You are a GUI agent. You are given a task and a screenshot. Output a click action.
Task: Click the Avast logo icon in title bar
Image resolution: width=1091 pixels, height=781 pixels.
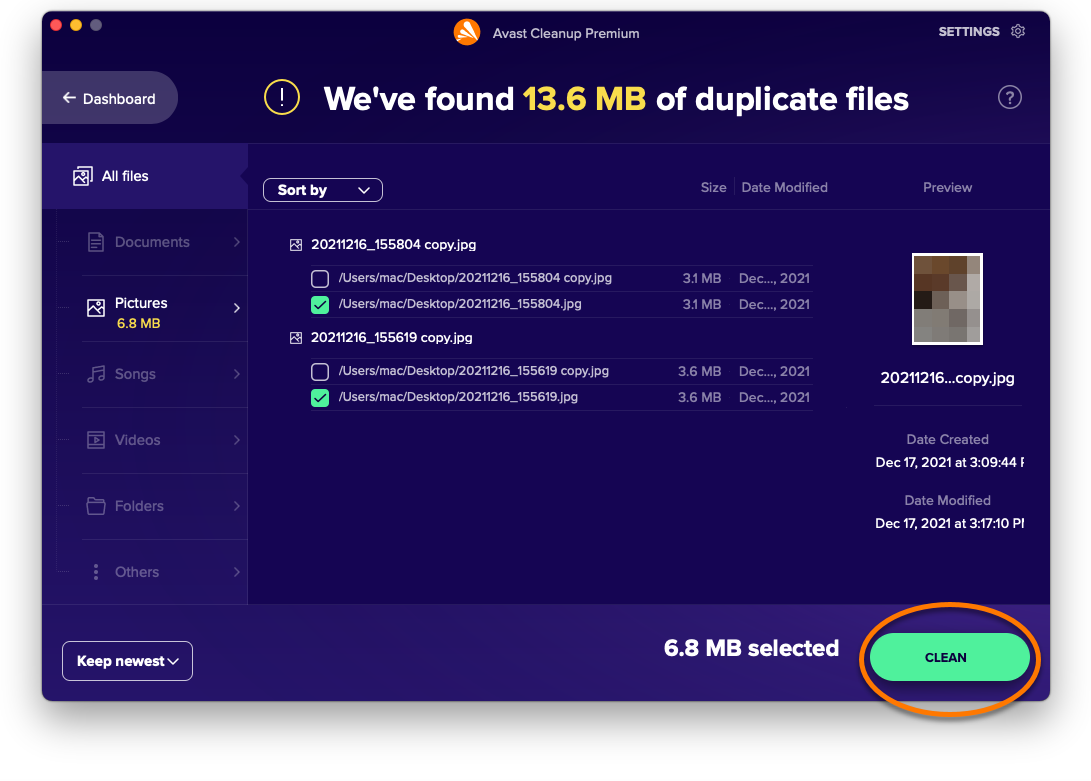tap(467, 32)
